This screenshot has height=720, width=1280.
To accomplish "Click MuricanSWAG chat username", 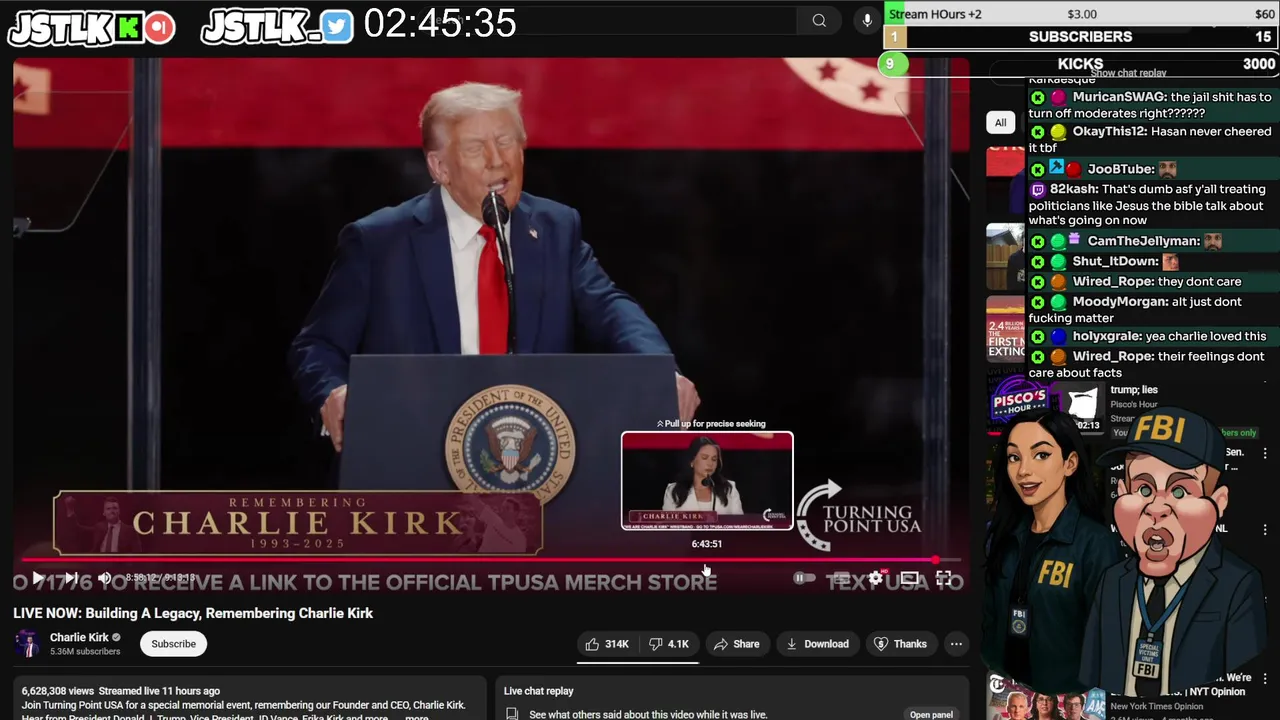I will click(x=1119, y=97).
